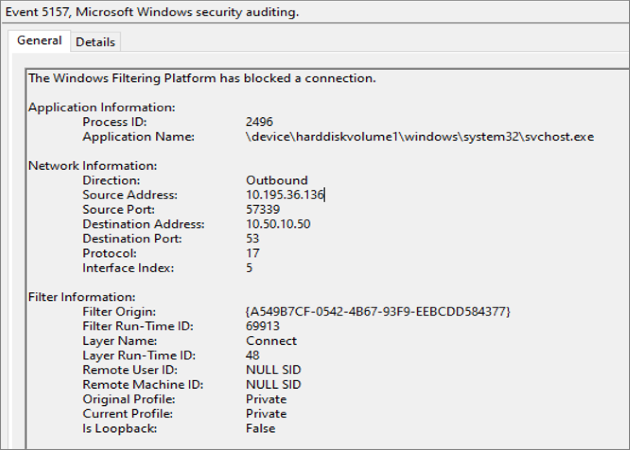This screenshot has height=450, width=630.
Task: Click the destination address 10.50.10.50 value
Action: [x=276, y=224]
